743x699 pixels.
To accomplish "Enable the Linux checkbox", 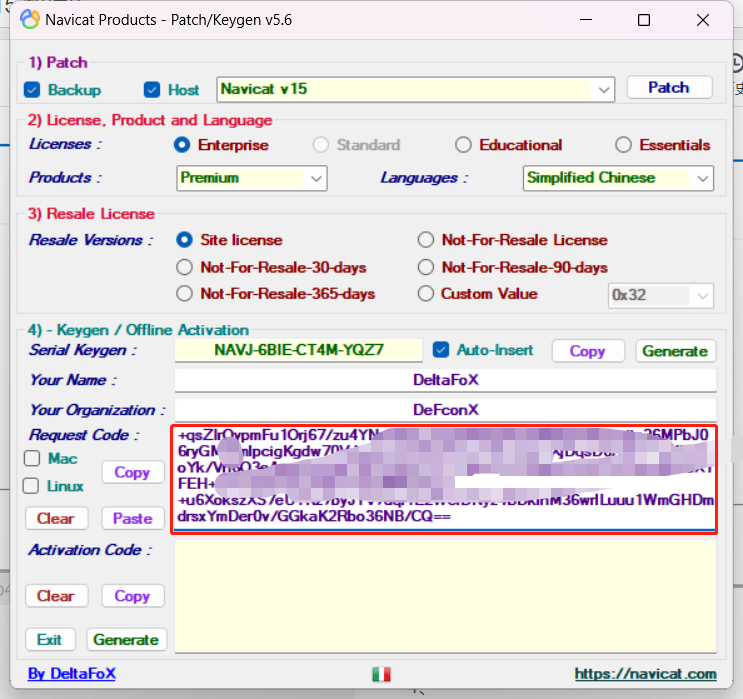I will pyautogui.click(x=32, y=486).
